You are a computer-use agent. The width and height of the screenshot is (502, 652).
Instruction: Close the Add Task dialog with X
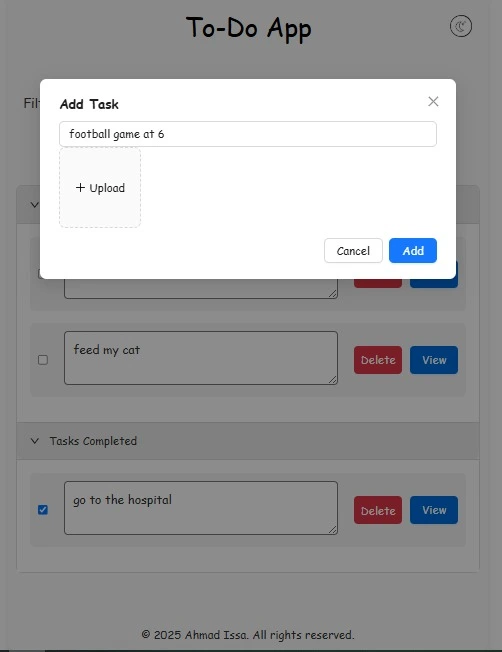coord(433,101)
